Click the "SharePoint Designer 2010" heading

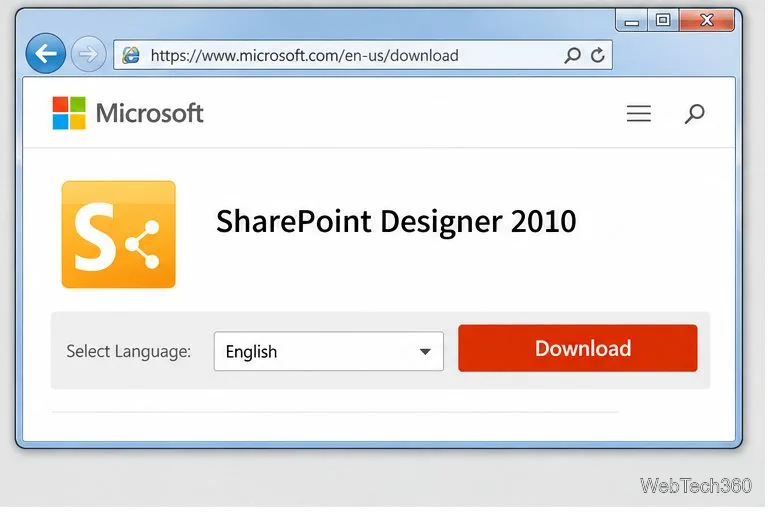(396, 221)
